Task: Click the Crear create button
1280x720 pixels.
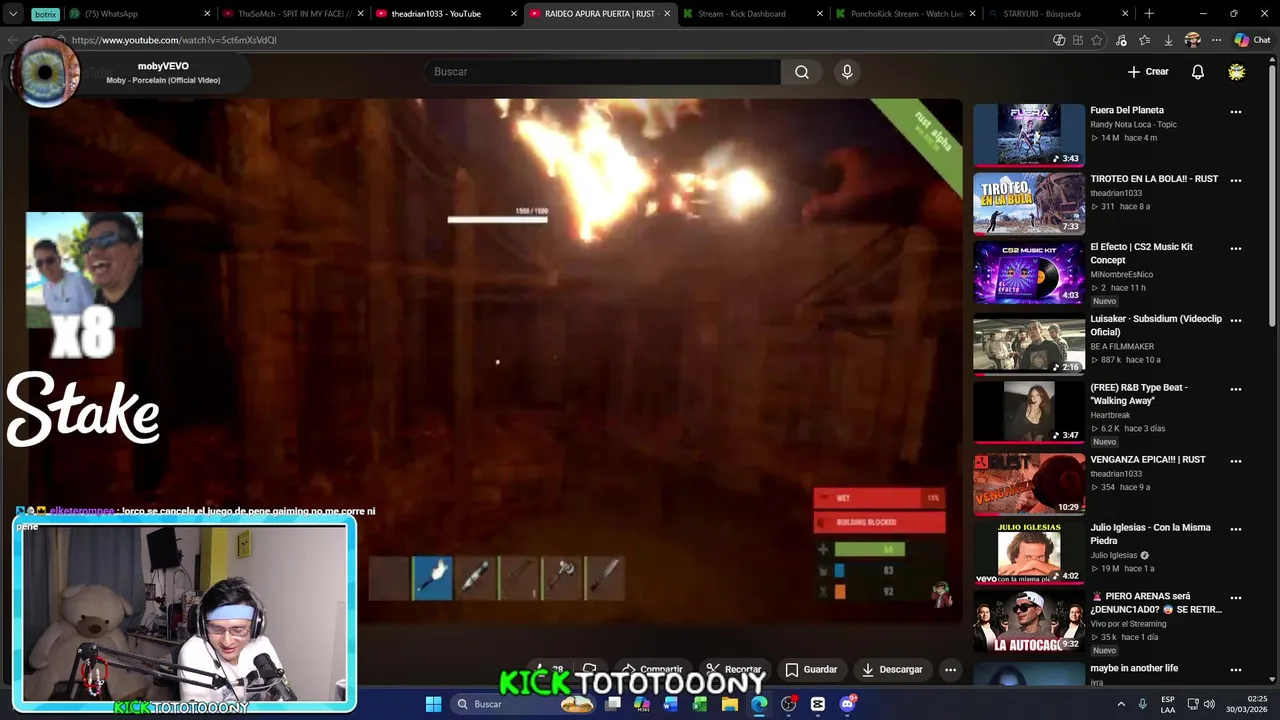Action: coord(1148,72)
